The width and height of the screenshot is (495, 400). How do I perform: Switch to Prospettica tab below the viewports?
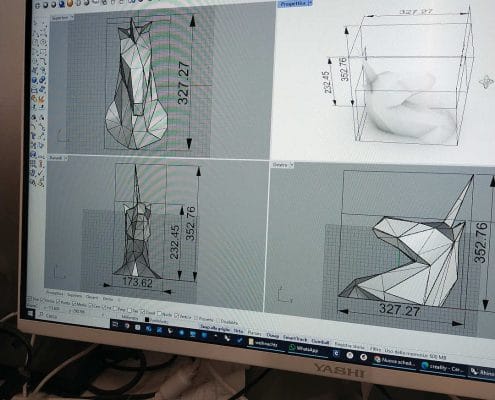click(x=55, y=293)
